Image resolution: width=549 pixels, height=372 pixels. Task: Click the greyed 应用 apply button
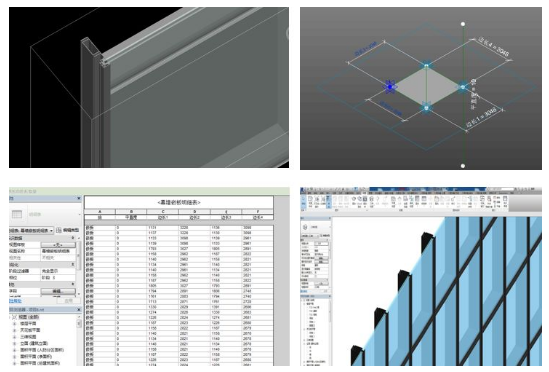(69, 301)
